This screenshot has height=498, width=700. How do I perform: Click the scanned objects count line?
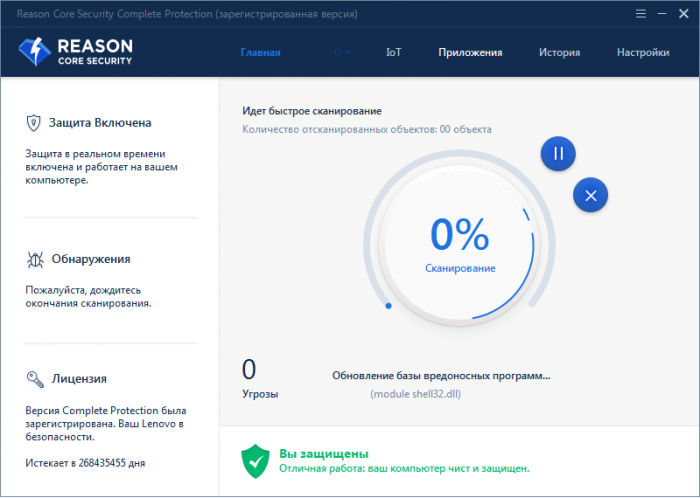pos(367,129)
